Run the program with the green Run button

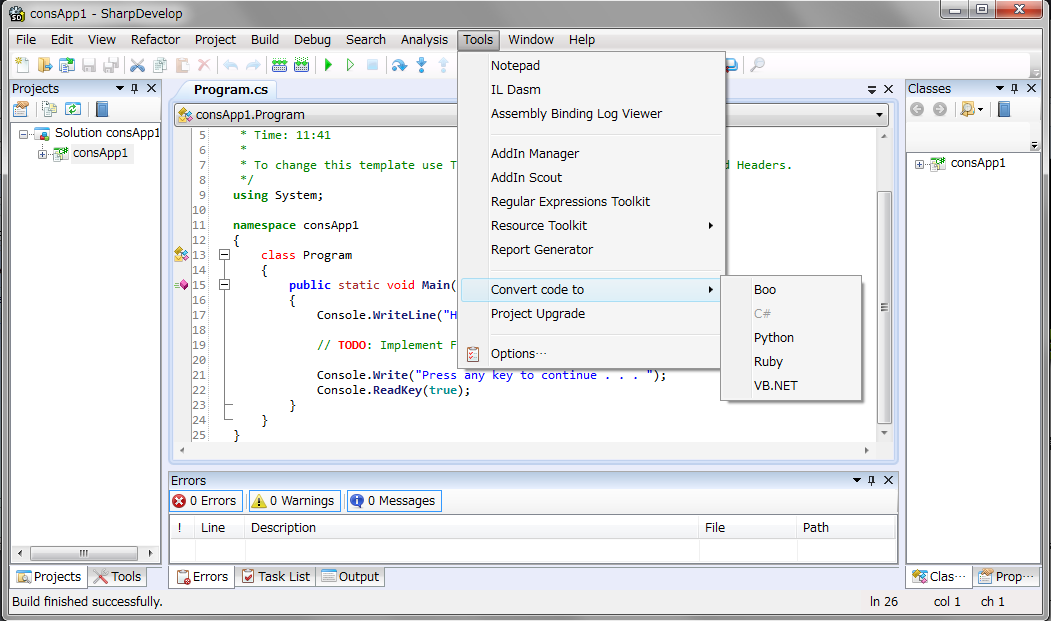[x=329, y=64]
